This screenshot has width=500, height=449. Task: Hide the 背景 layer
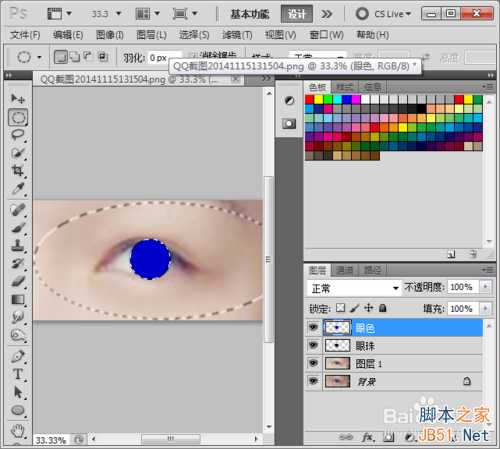point(313,381)
